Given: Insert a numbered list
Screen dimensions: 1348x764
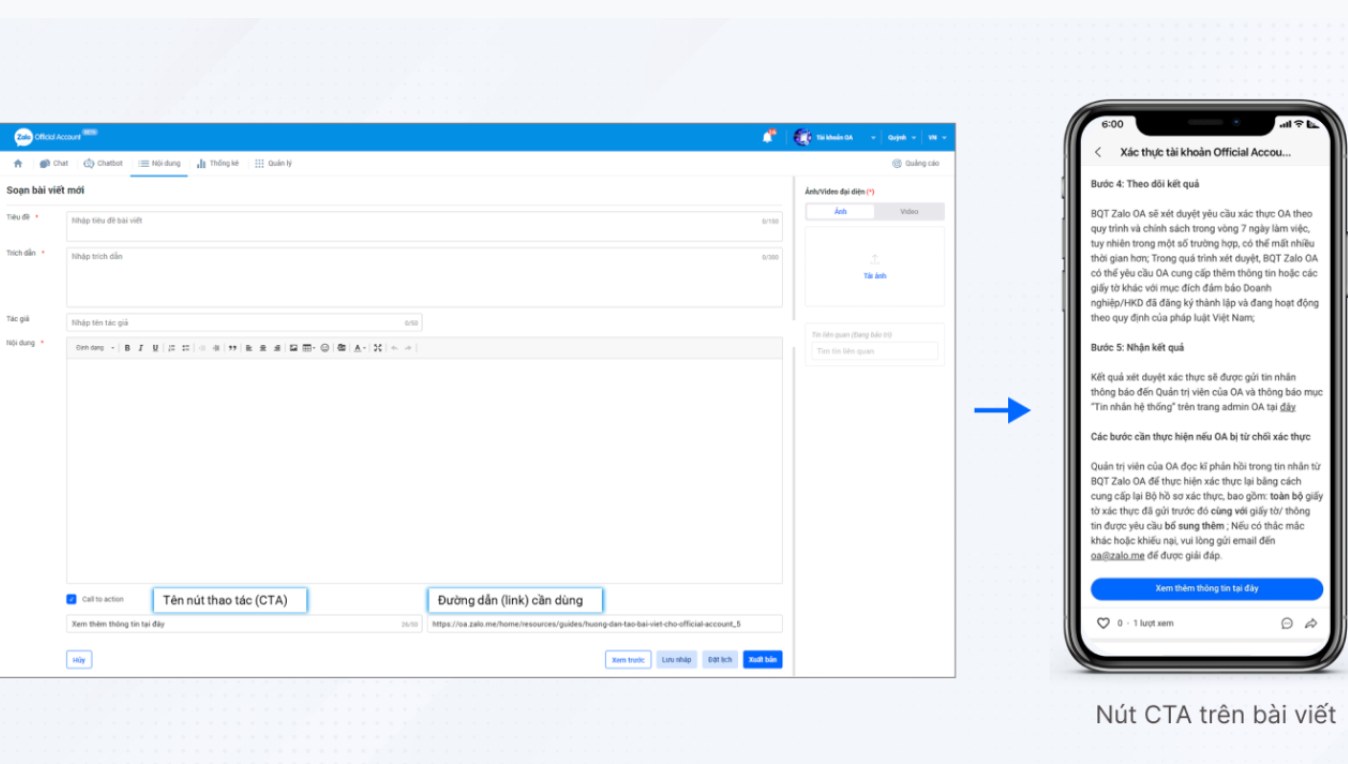Looking at the screenshot, I should tap(172, 348).
